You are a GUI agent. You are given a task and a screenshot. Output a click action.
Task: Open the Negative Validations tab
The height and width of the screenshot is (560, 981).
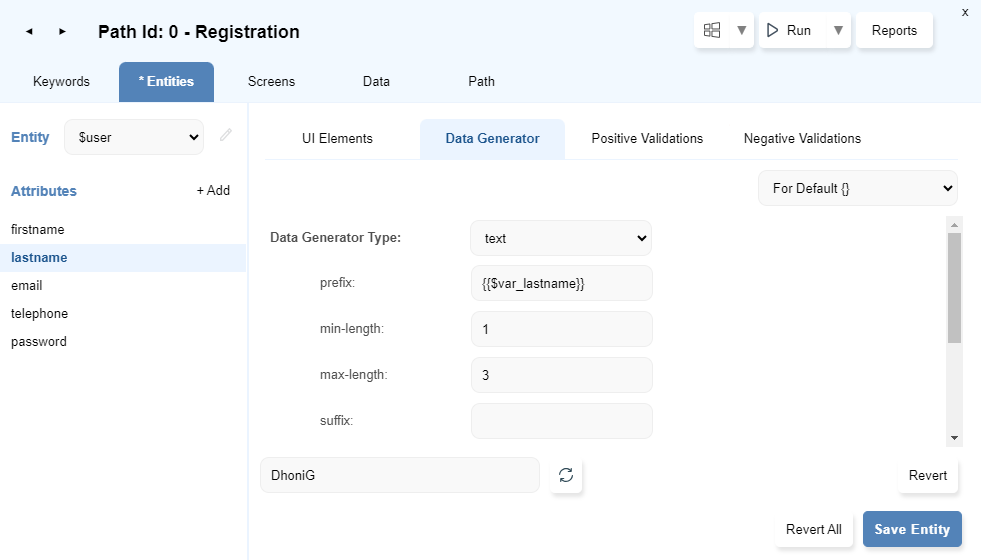(x=802, y=138)
